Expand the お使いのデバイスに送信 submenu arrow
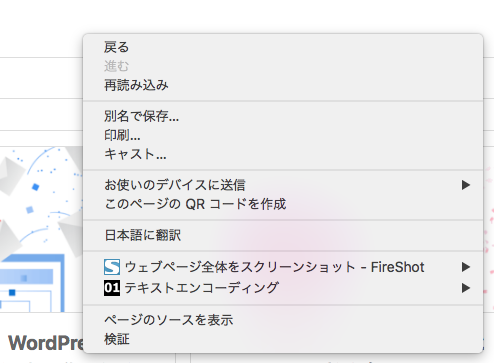This screenshot has width=494, height=363. coord(466,185)
